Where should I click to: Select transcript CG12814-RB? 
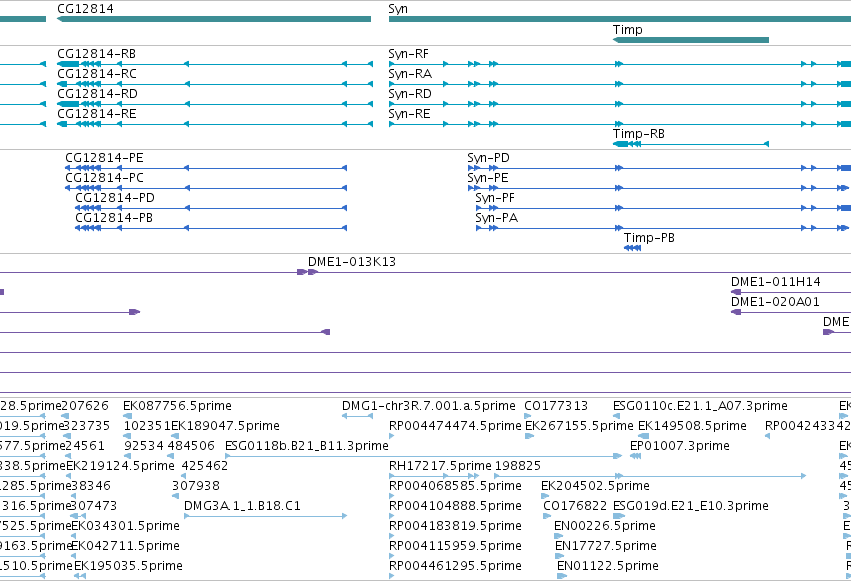point(97,54)
